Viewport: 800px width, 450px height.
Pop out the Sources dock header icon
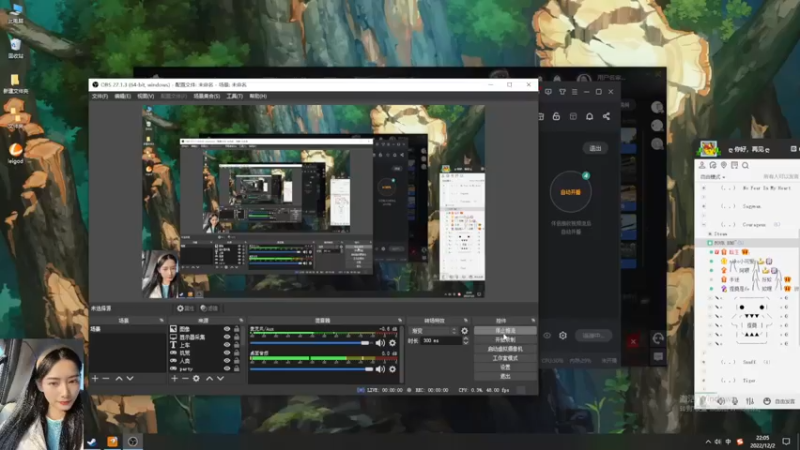tap(241, 320)
